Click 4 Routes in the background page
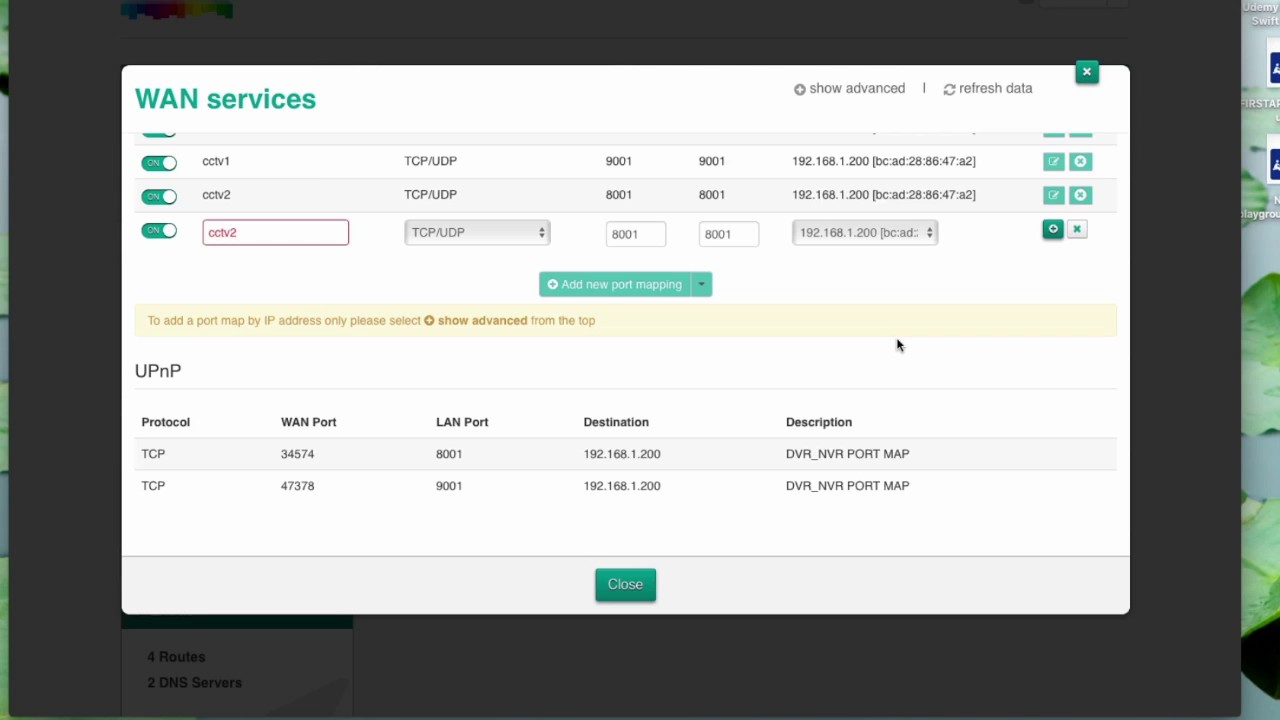 (x=176, y=657)
